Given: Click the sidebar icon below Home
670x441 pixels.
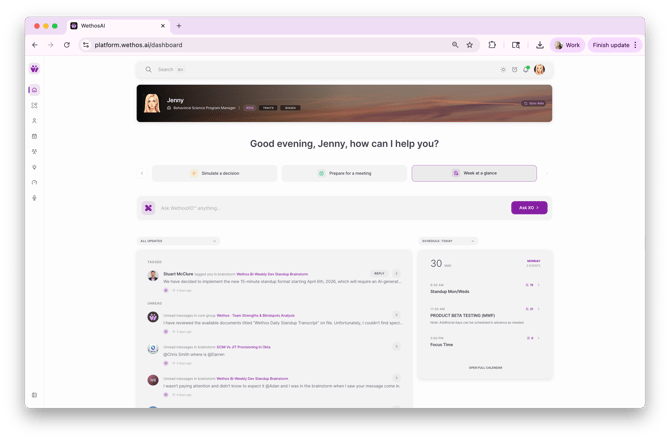Looking at the screenshot, I should [x=35, y=105].
